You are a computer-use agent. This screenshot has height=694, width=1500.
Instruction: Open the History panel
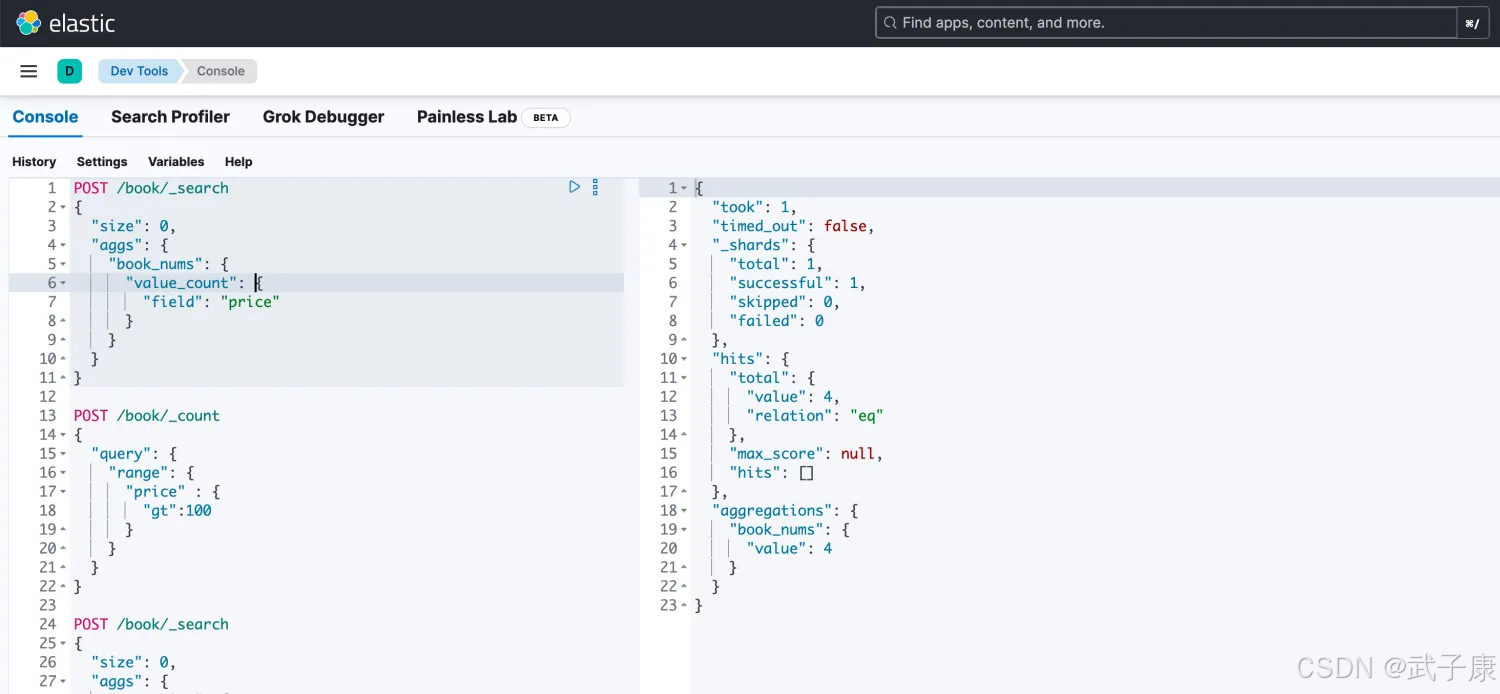coord(34,162)
